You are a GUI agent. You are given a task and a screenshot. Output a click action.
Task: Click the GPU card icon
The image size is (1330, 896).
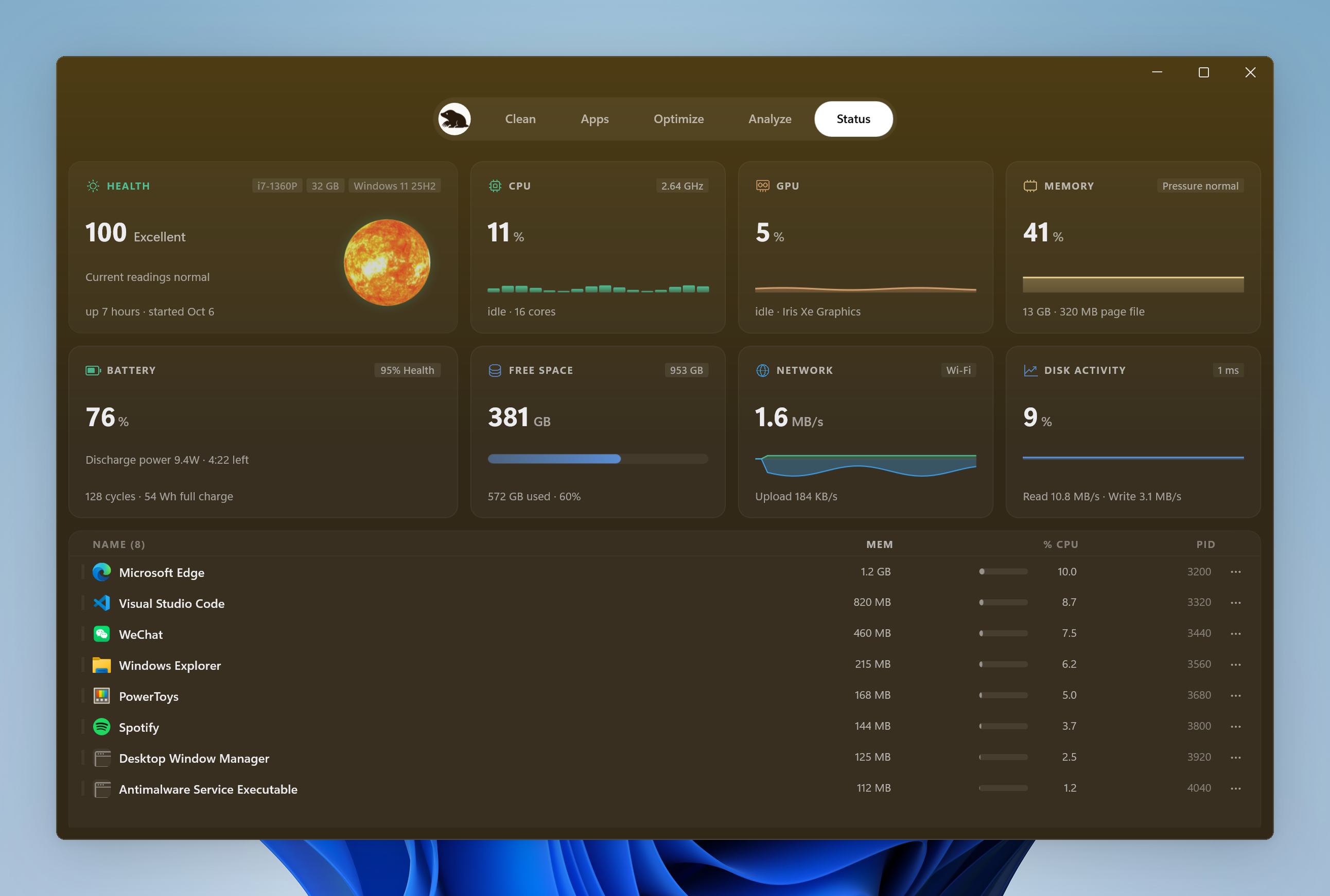[762, 186]
